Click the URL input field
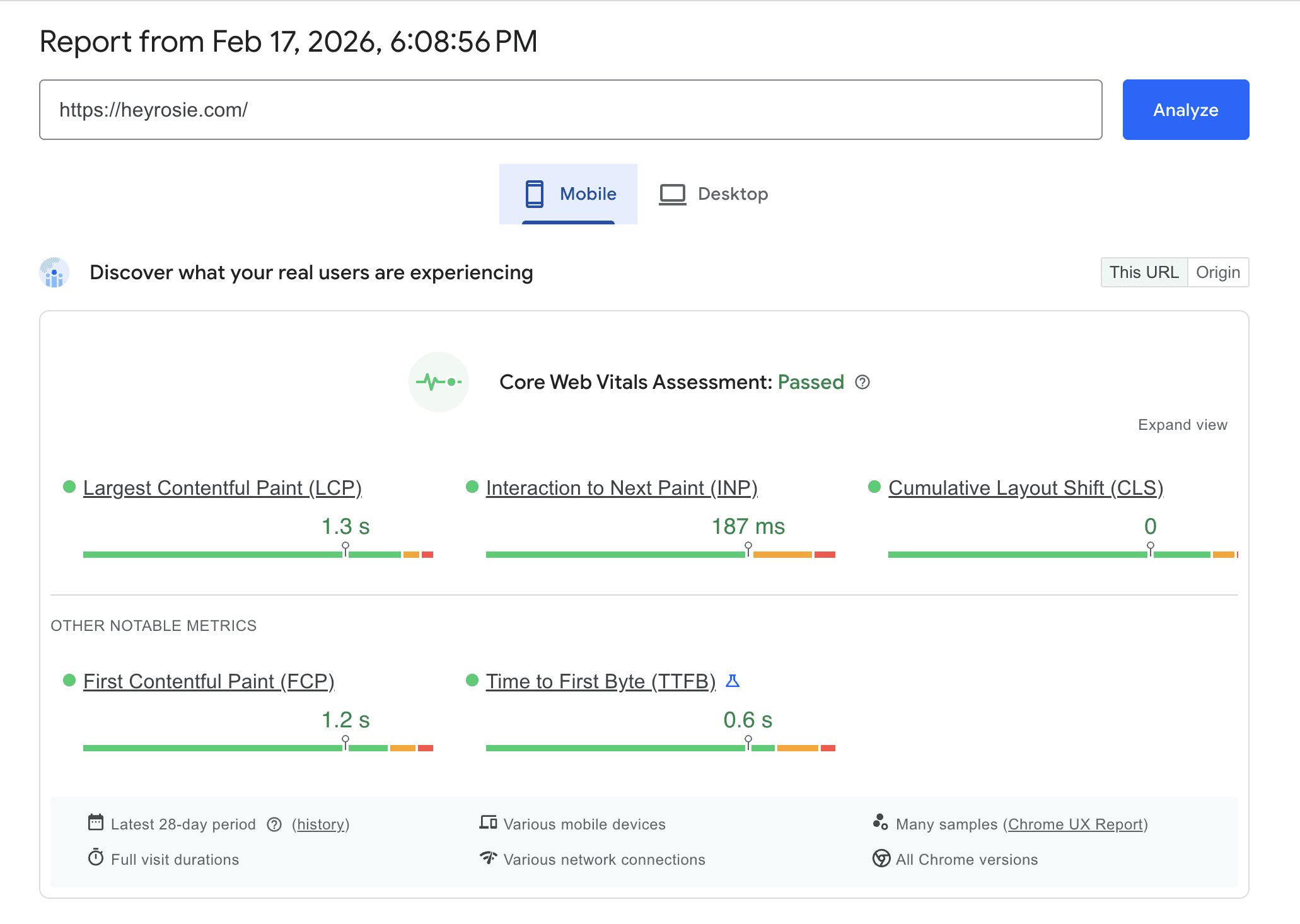The height and width of the screenshot is (924, 1300). [570, 110]
